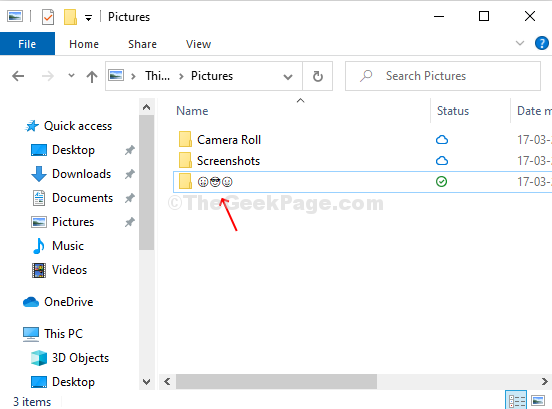Go up one folder level with the up arrow

(92, 76)
